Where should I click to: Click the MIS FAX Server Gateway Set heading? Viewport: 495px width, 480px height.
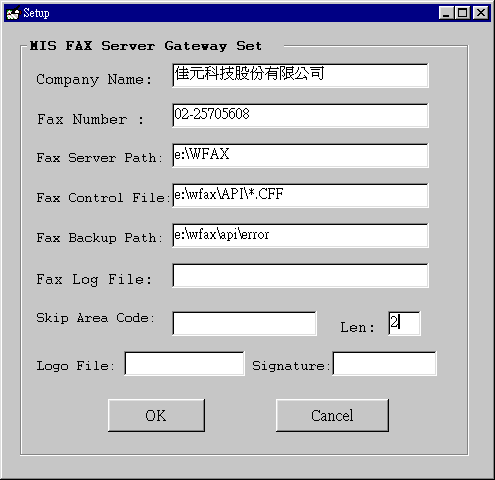146,46
